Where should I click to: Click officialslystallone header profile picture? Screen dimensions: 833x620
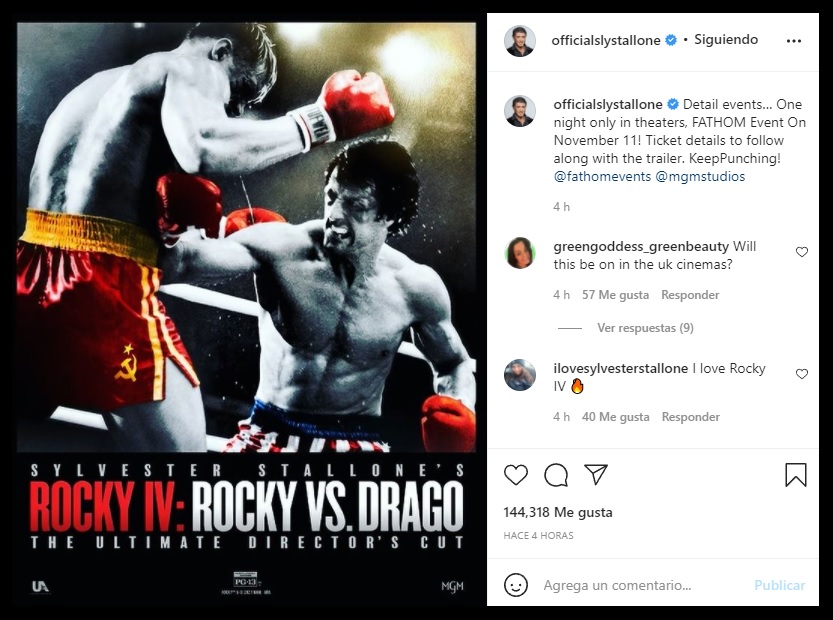(x=520, y=40)
